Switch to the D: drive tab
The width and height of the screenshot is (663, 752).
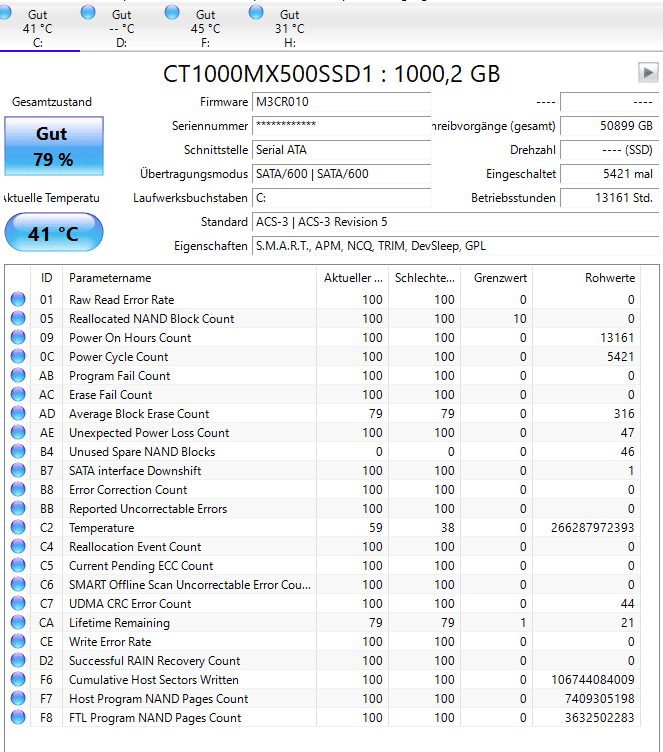pyautogui.click(x=121, y=29)
